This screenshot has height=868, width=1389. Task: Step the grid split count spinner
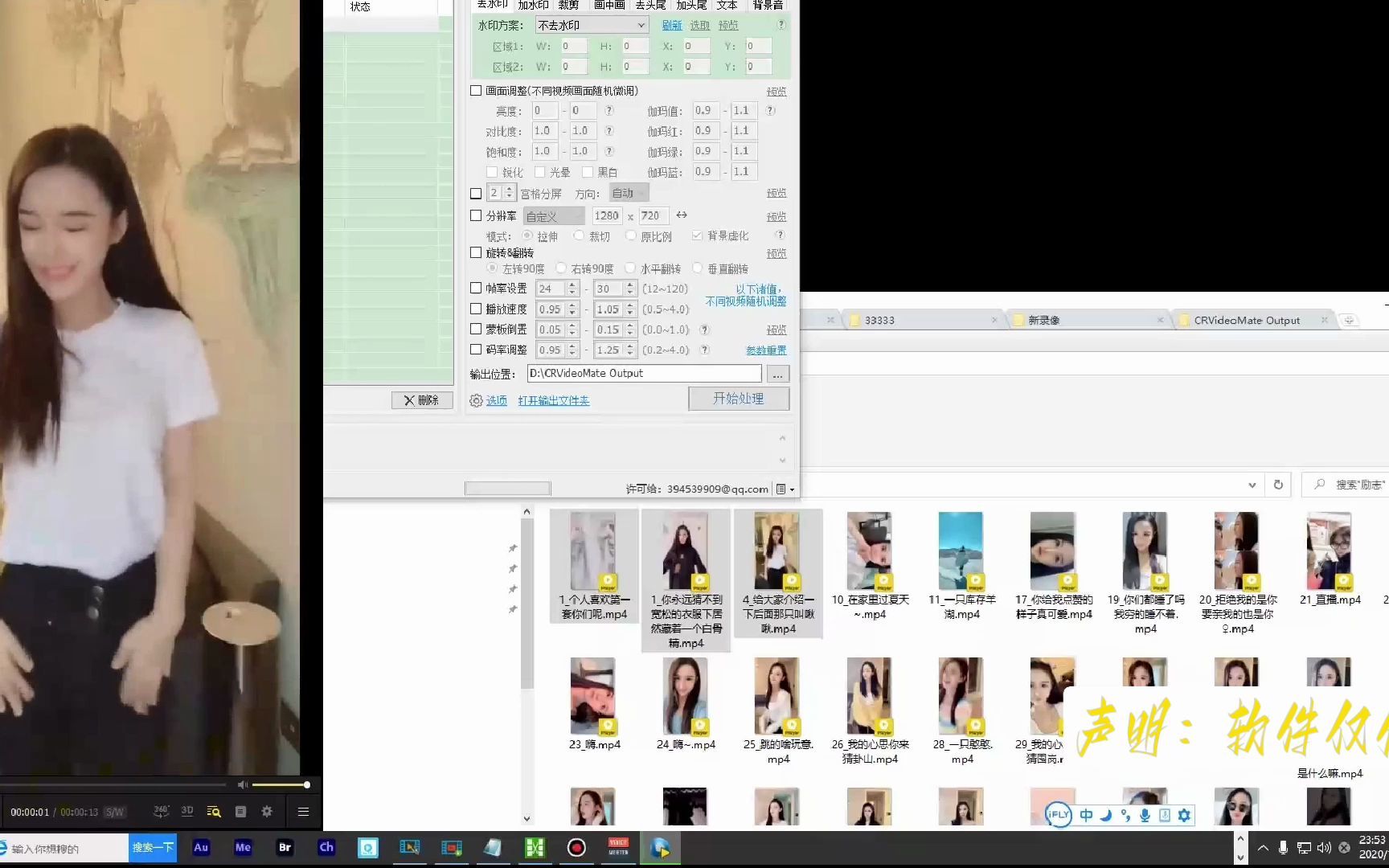508,193
